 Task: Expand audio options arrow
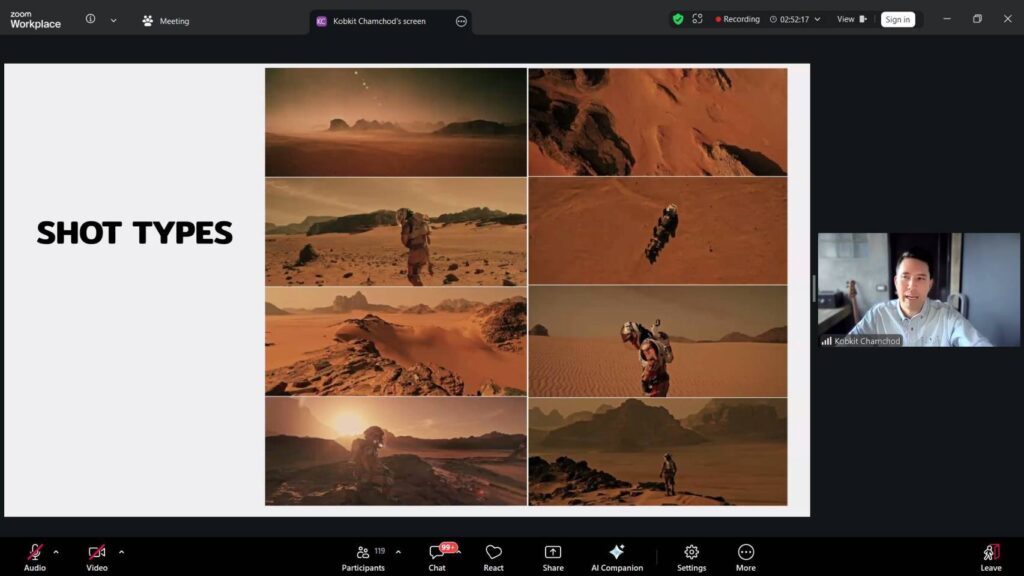(56, 552)
